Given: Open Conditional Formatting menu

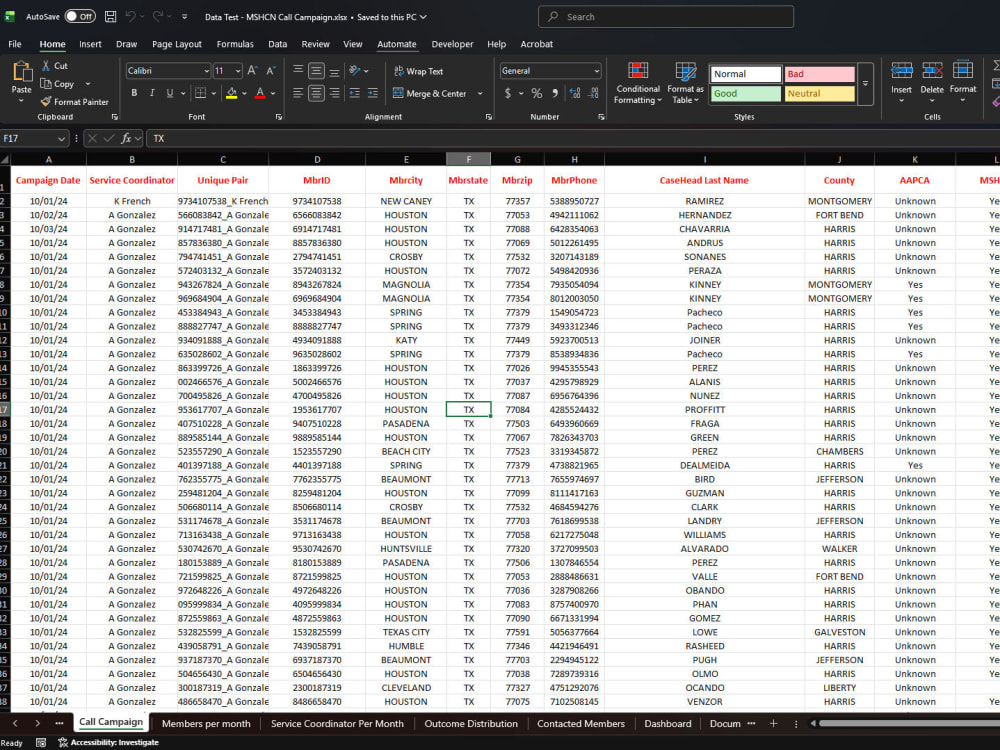Looking at the screenshot, I should coord(637,83).
